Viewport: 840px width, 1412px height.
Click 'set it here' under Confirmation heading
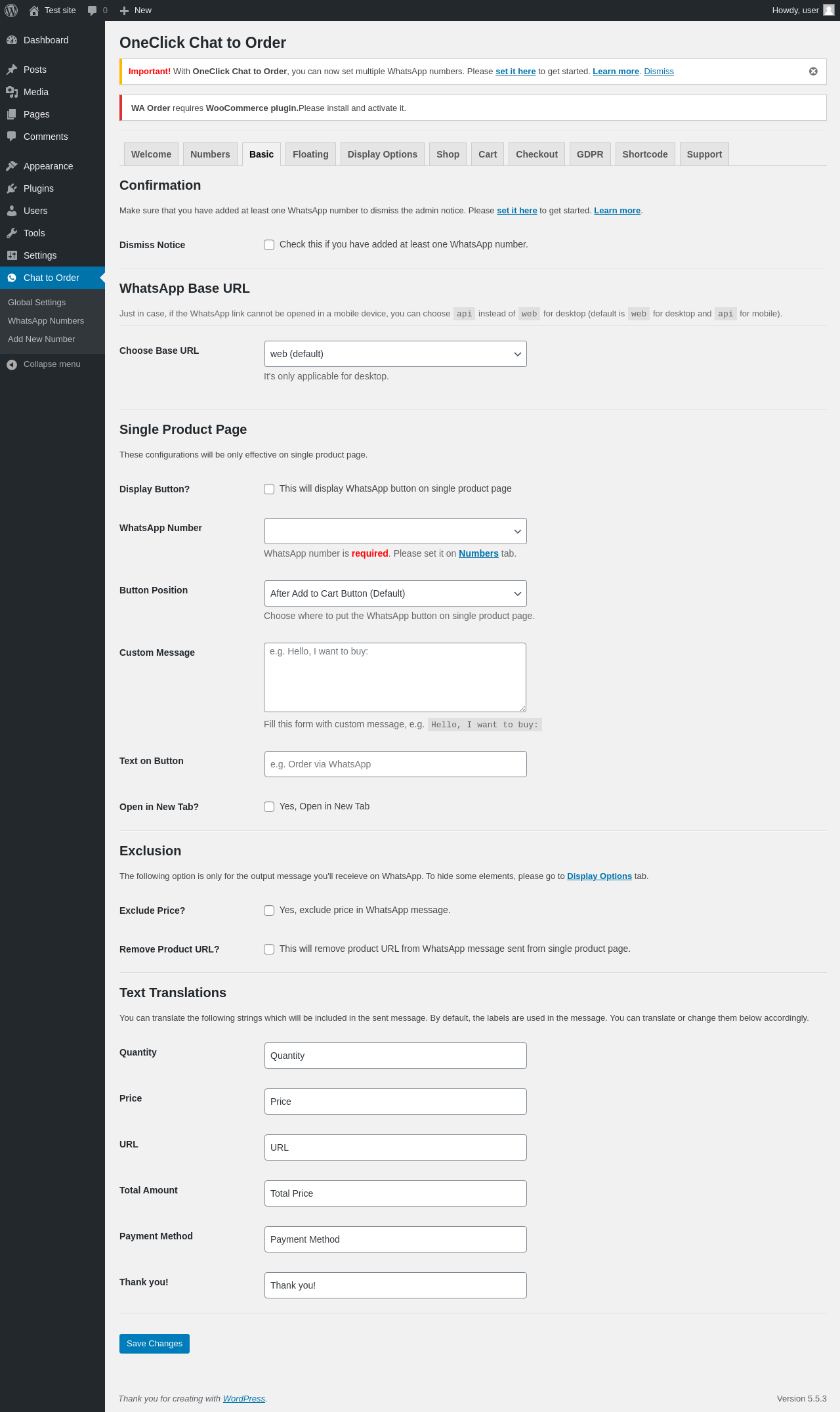517,211
